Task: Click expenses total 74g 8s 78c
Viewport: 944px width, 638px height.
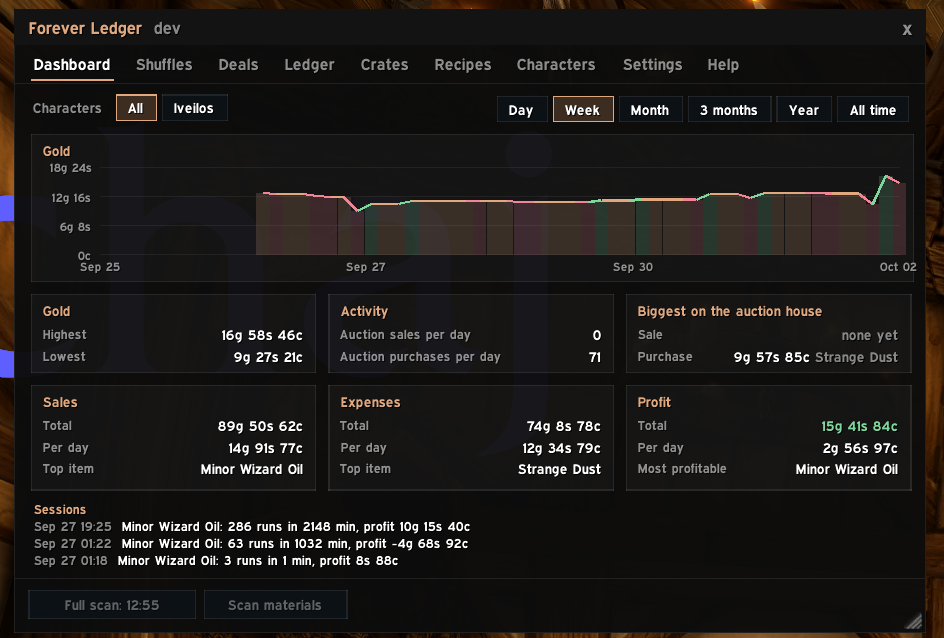Action: coord(564,426)
